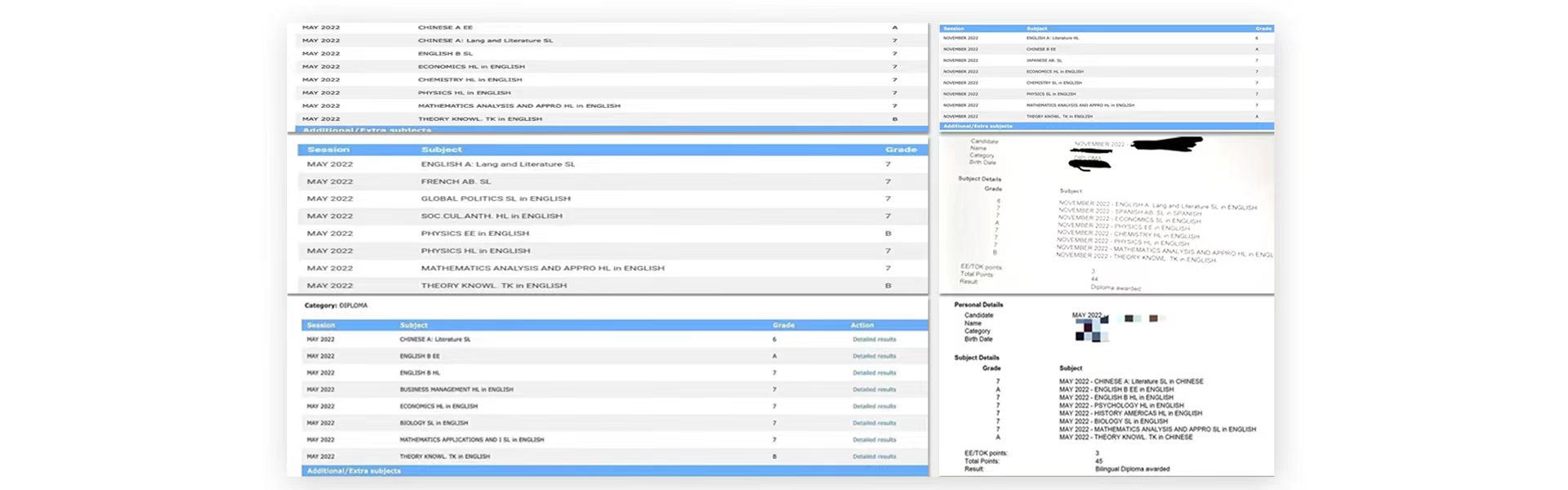Click 'Subject' header in November table
The image size is (1568, 490).
(x=1036, y=29)
